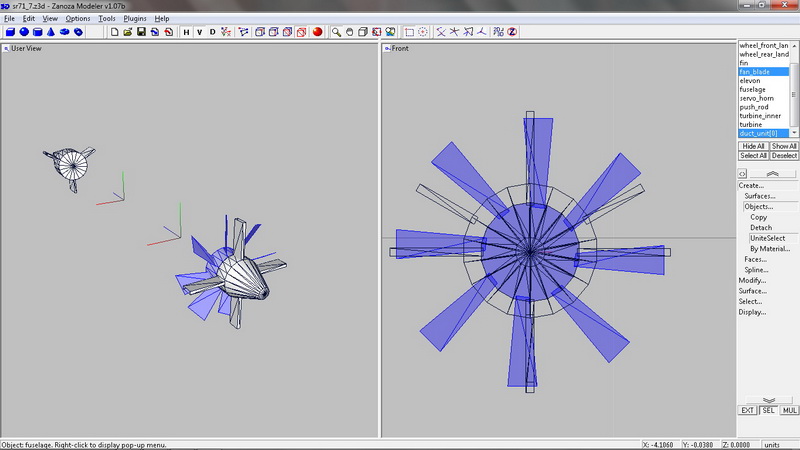The width and height of the screenshot is (800, 450).
Task: Click the red sphere render icon
Action: (x=317, y=32)
